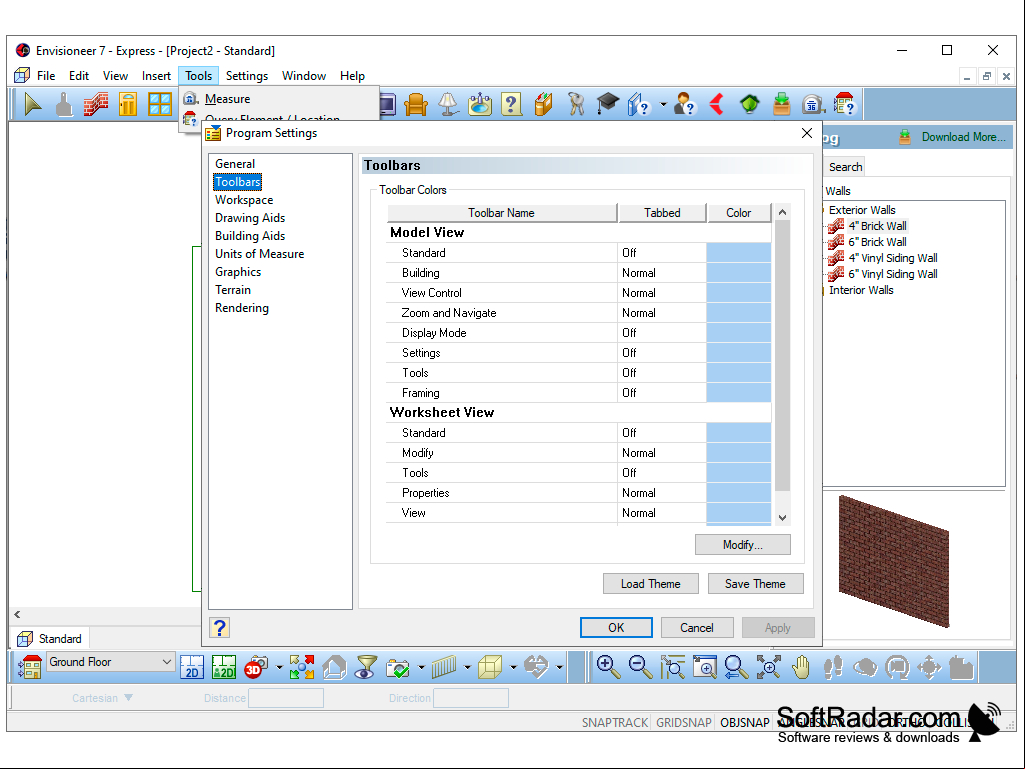
Task: Open the 3D camera view icon
Action: pyautogui.click(x=256, y=668)
